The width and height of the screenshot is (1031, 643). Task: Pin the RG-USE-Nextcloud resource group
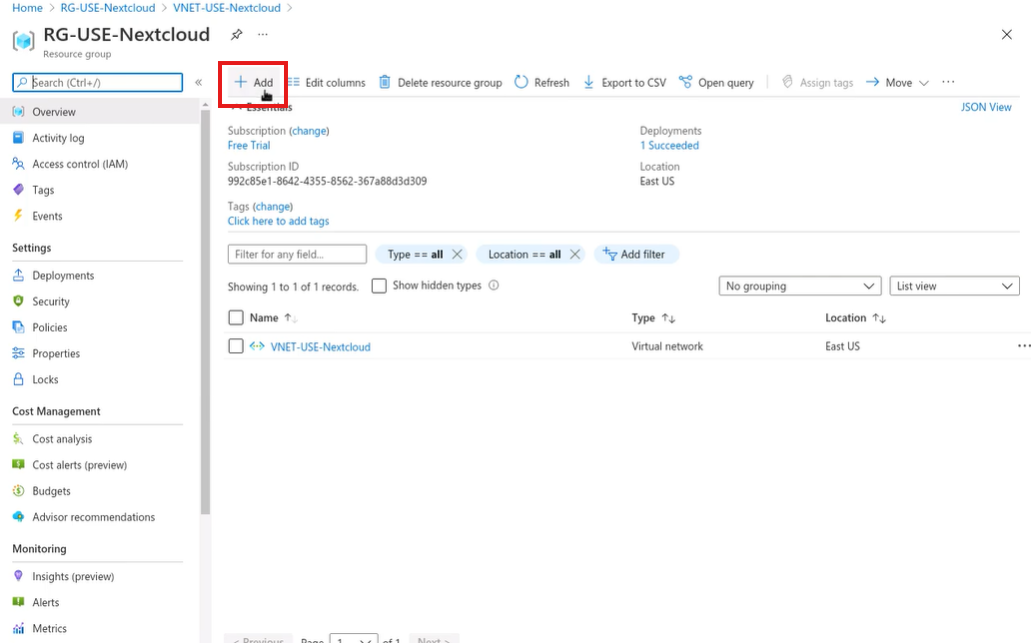(236, 34)
